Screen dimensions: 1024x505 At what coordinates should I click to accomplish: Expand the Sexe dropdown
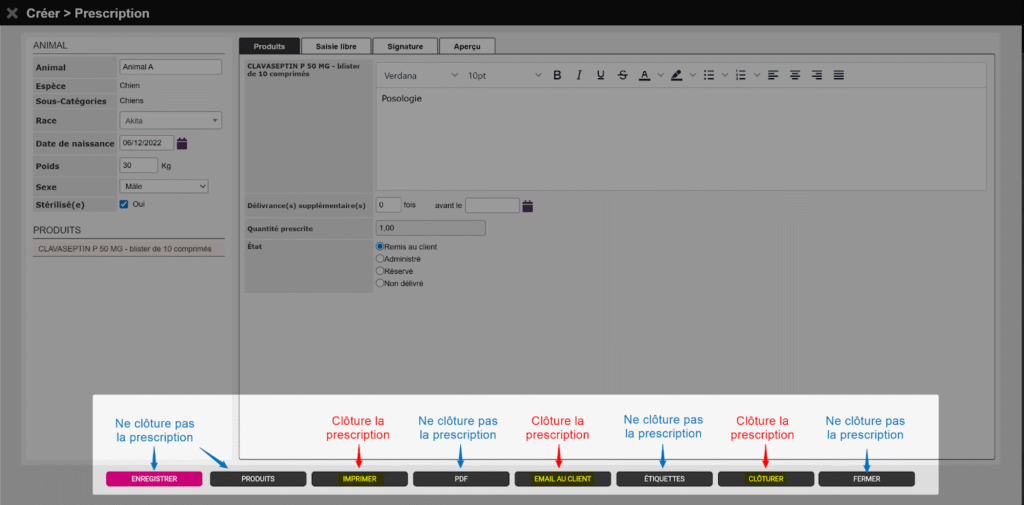pyautogui.click(x=163, y=186)
